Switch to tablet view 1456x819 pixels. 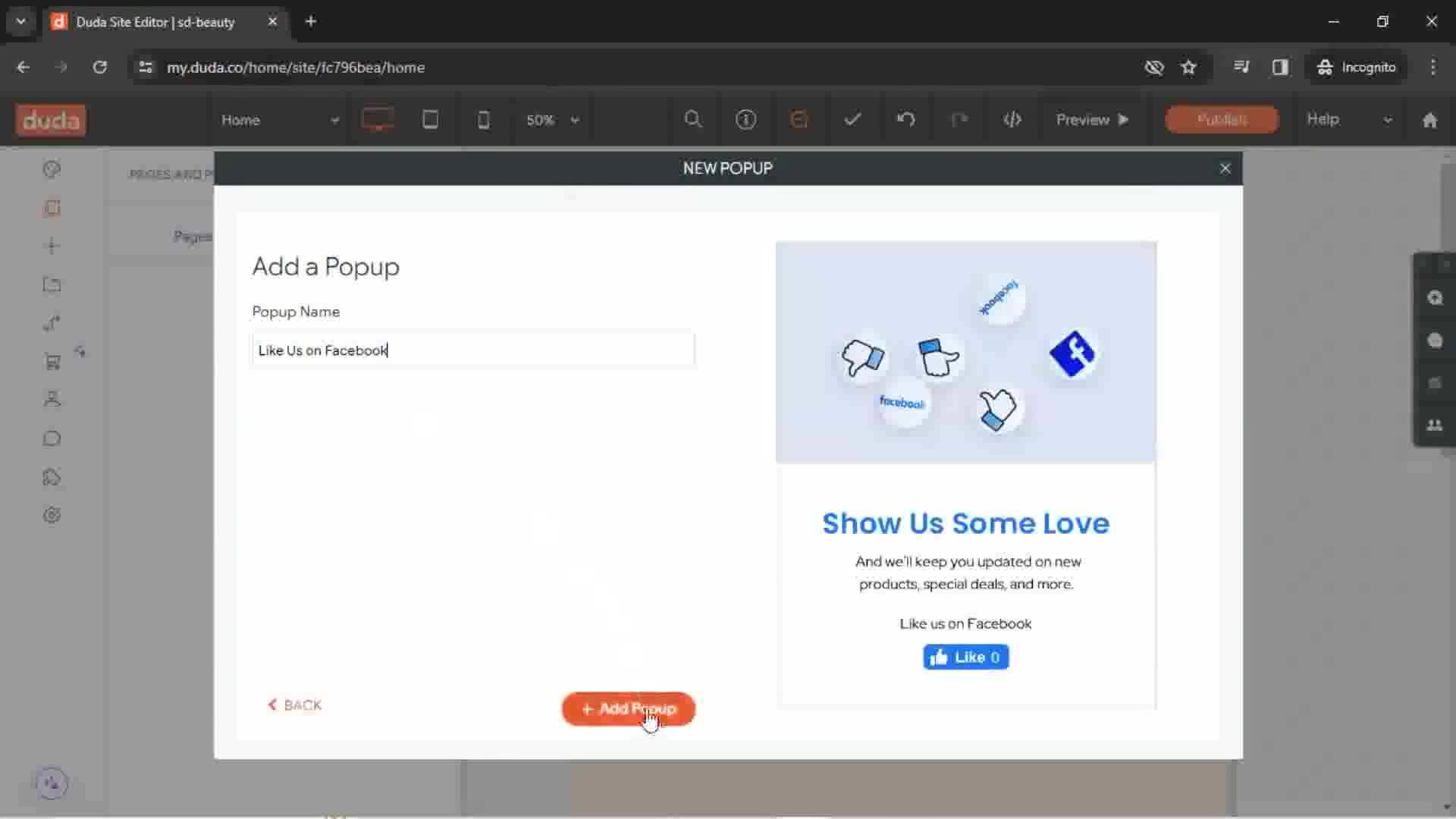pyautogui.click(x=430, y=120)
